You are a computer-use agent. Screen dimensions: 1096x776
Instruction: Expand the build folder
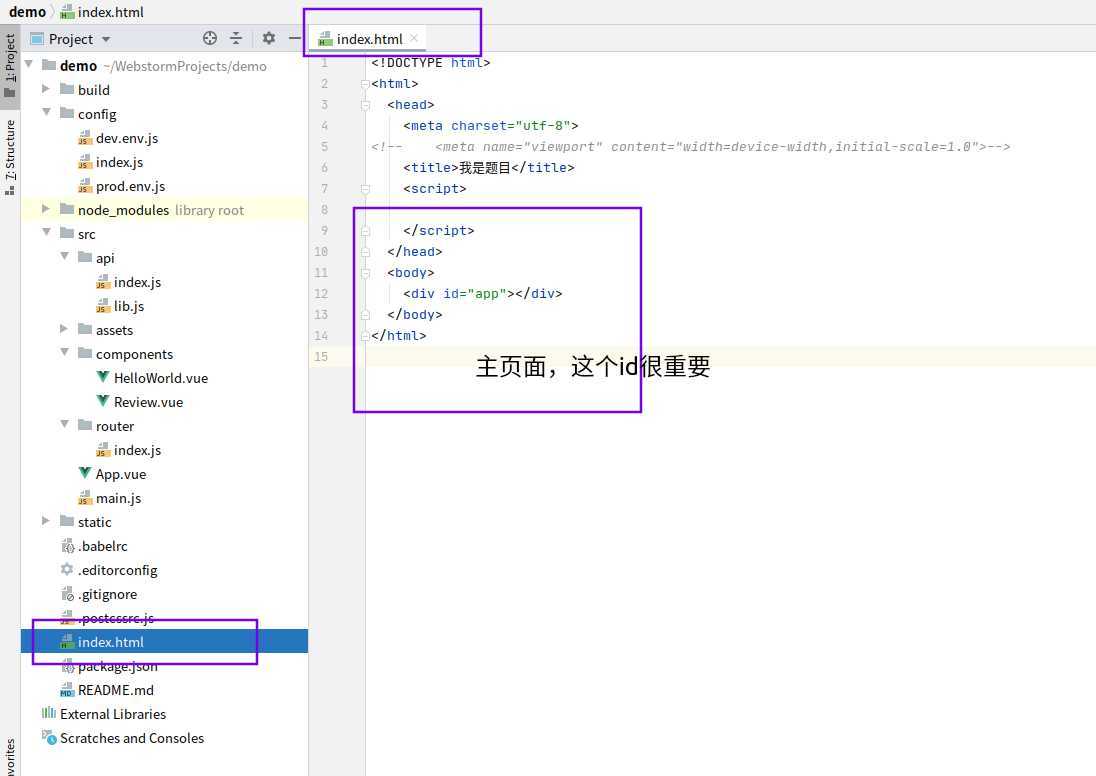tap(46, 89)
